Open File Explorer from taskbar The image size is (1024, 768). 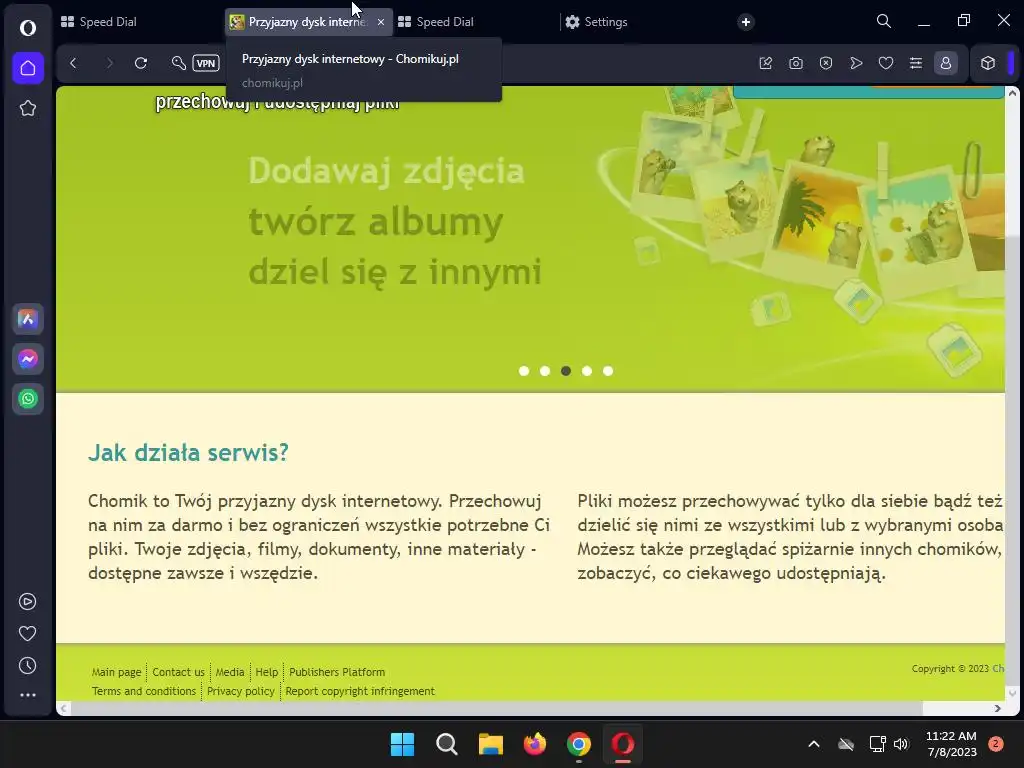tap(490, 744)
